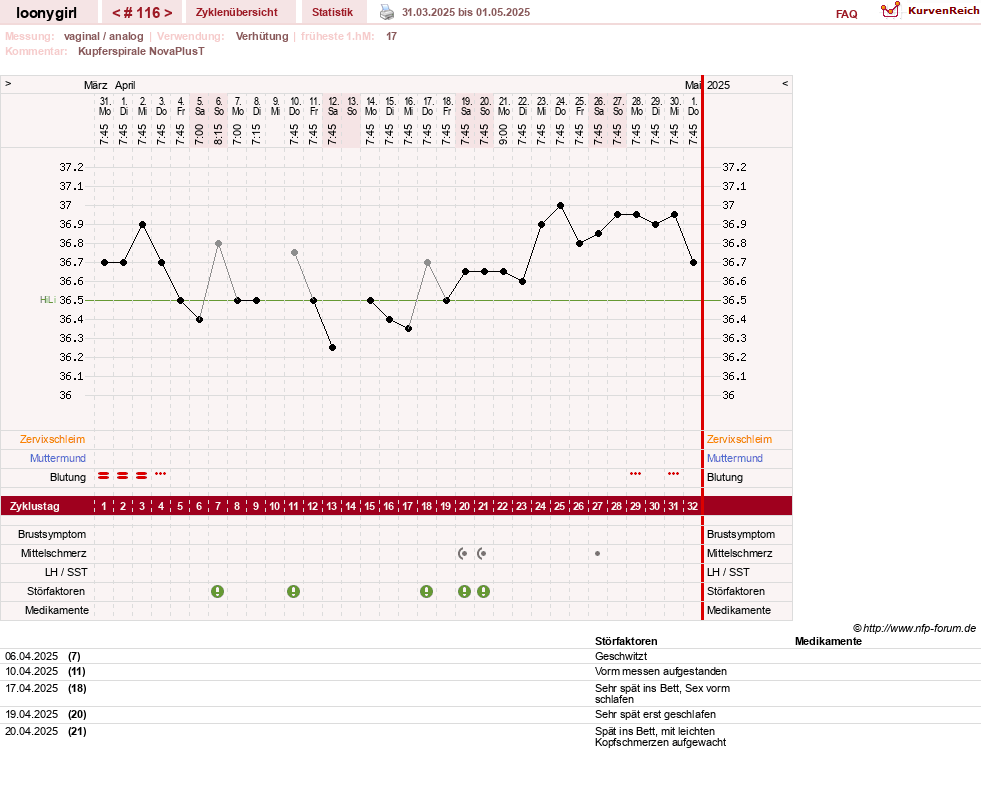The height and width of the screenshot is (788, 981).
Task: Click the last temperature point on day 32
Action: point(693,263)
